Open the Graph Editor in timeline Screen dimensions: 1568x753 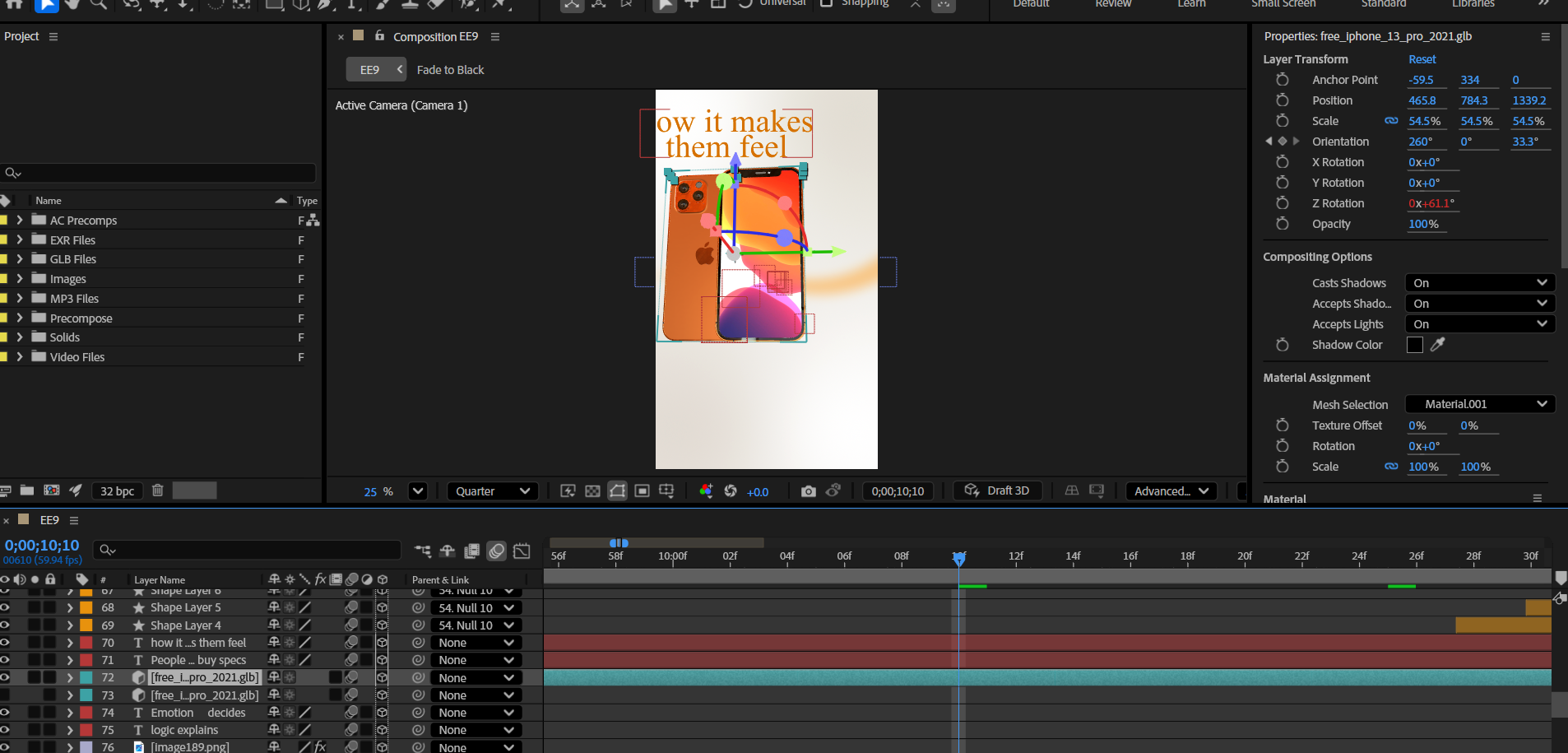[x=522, y=551]
